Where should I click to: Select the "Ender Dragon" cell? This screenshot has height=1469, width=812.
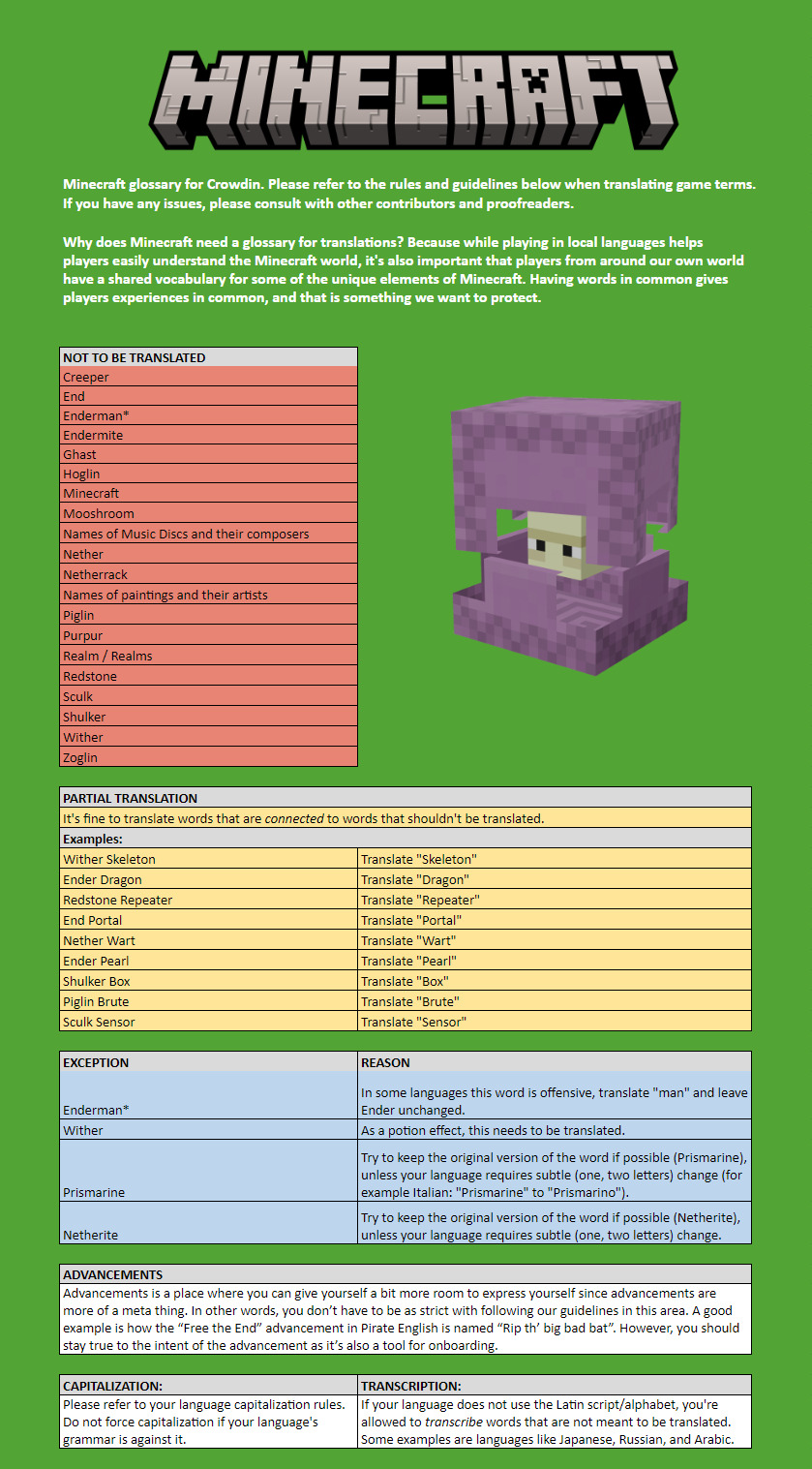click(209, 879)
